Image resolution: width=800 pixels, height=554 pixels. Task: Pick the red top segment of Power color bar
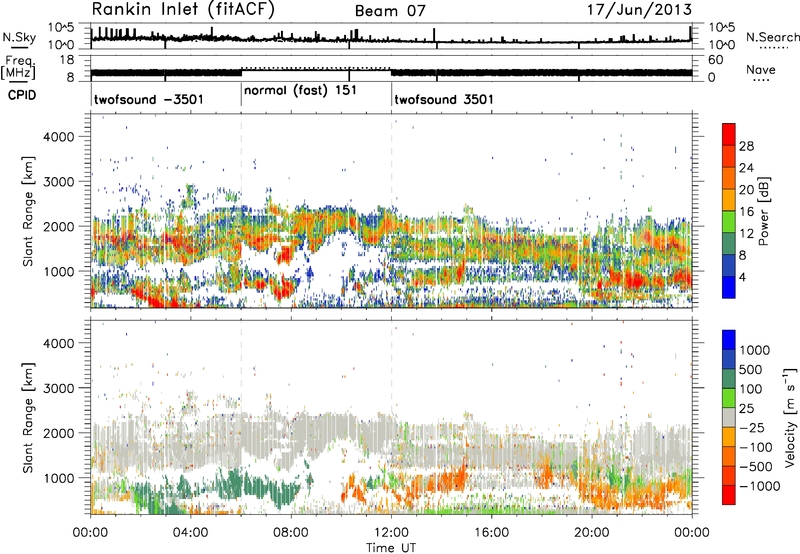(729, 134)
